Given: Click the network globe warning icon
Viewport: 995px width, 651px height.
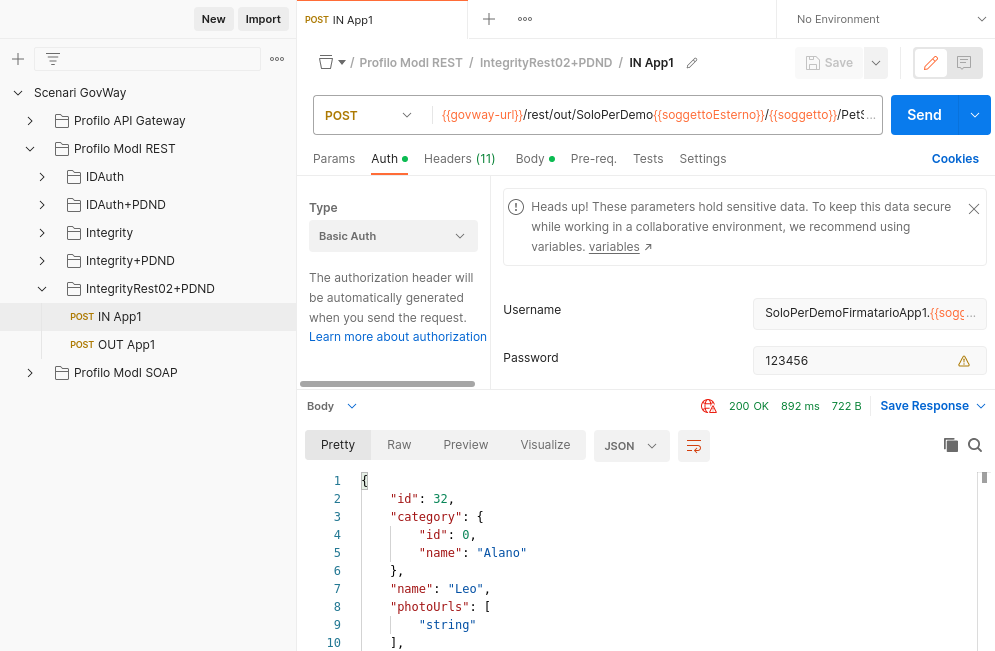Looking at the screenshot, I should pyautogui.click(x=708, y=406).
